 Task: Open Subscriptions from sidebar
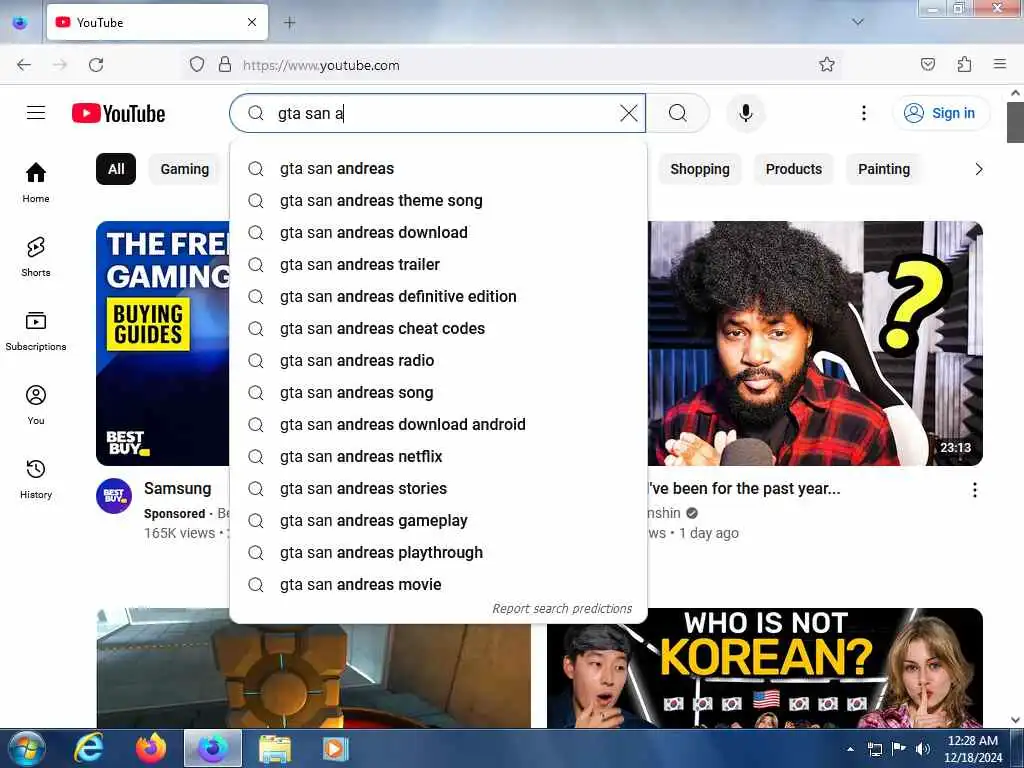[36, 330]
